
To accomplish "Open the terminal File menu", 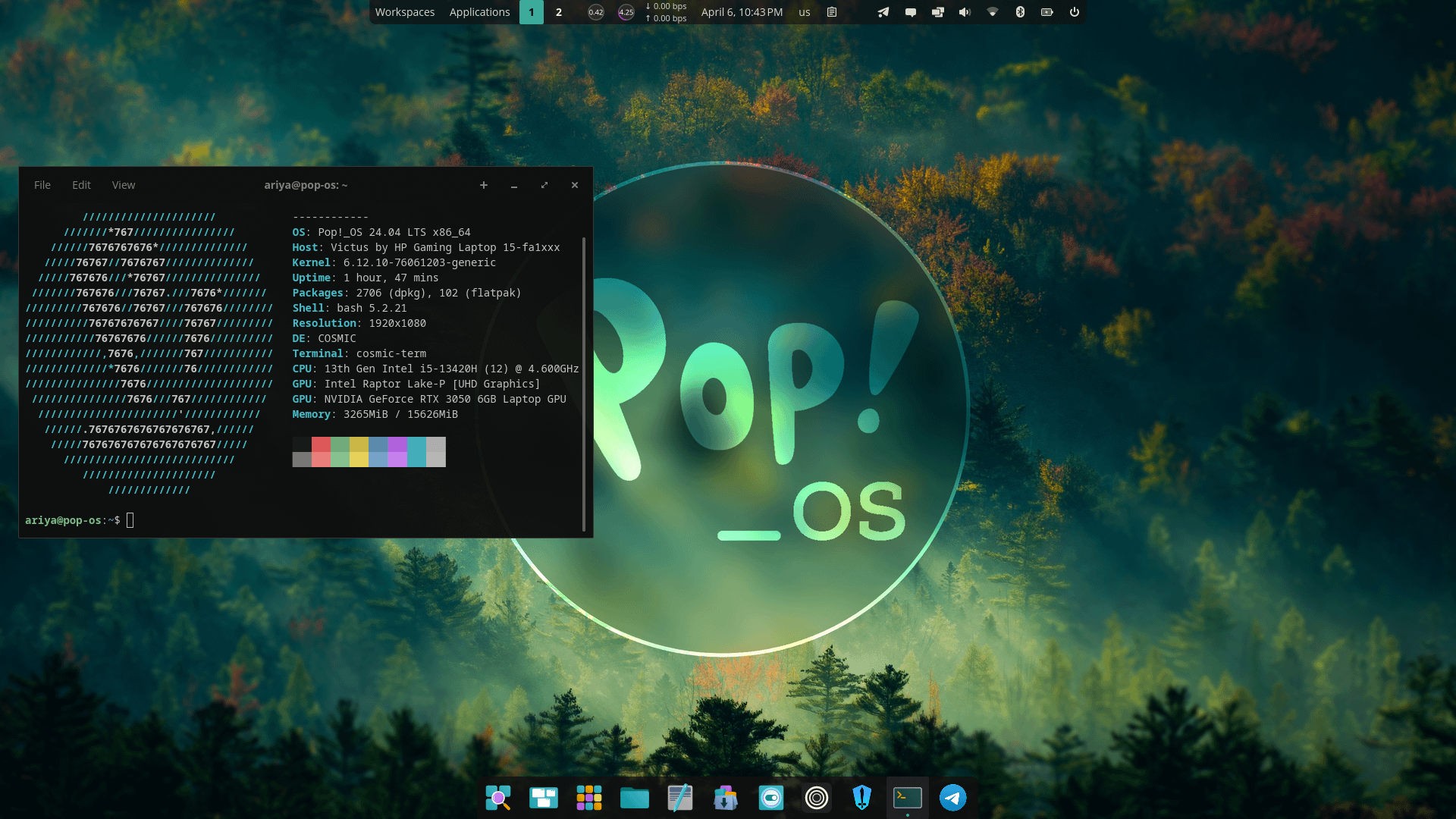I will 42,185.
